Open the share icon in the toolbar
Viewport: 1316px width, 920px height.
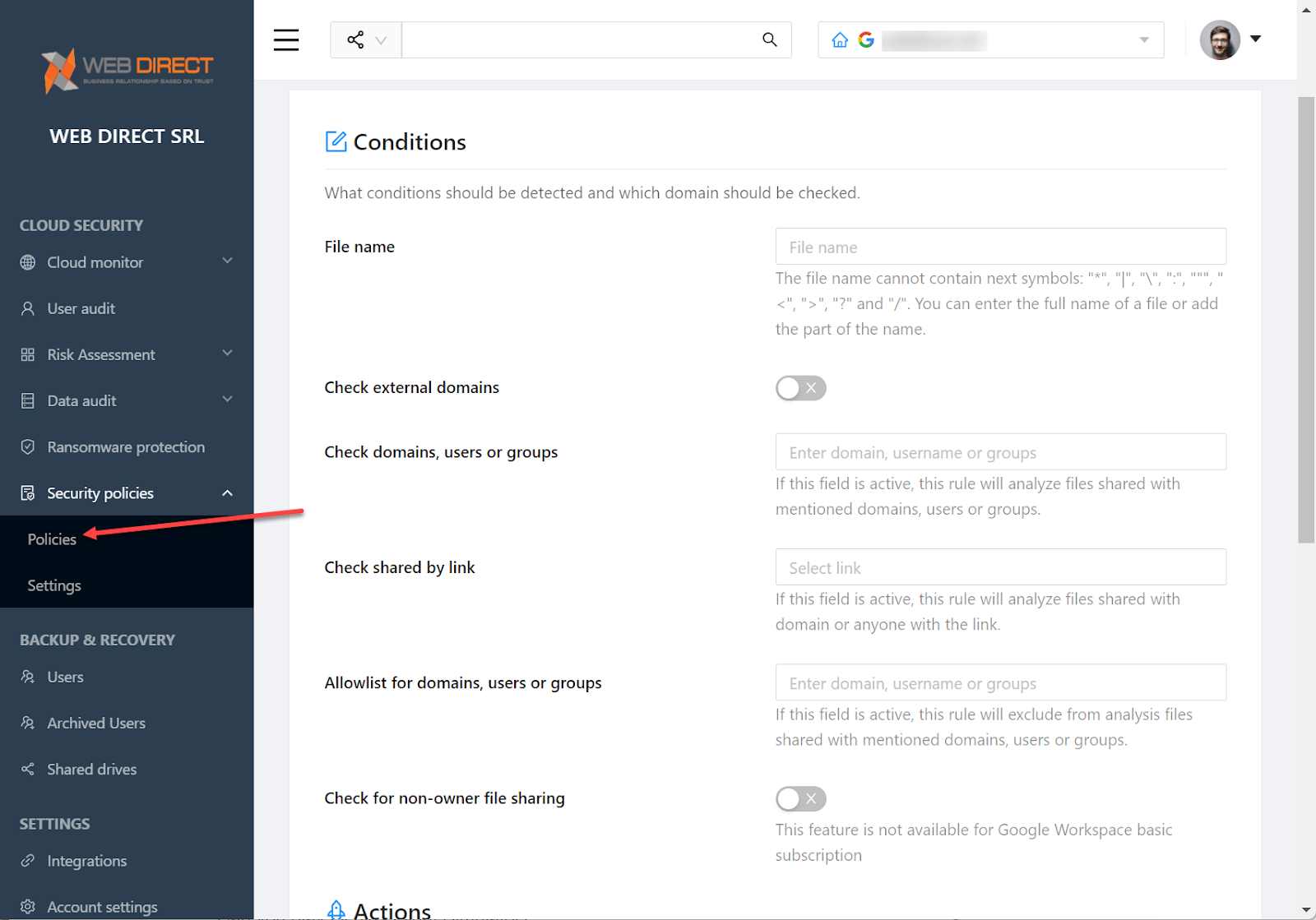click(356, 39)
